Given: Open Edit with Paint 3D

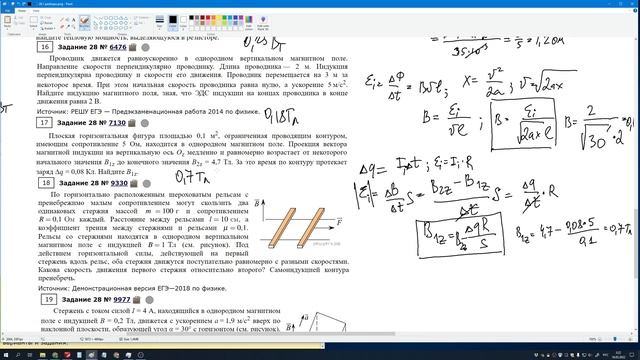Looking at the screenshot, I should pyautogui.click(x=263, y=22).
